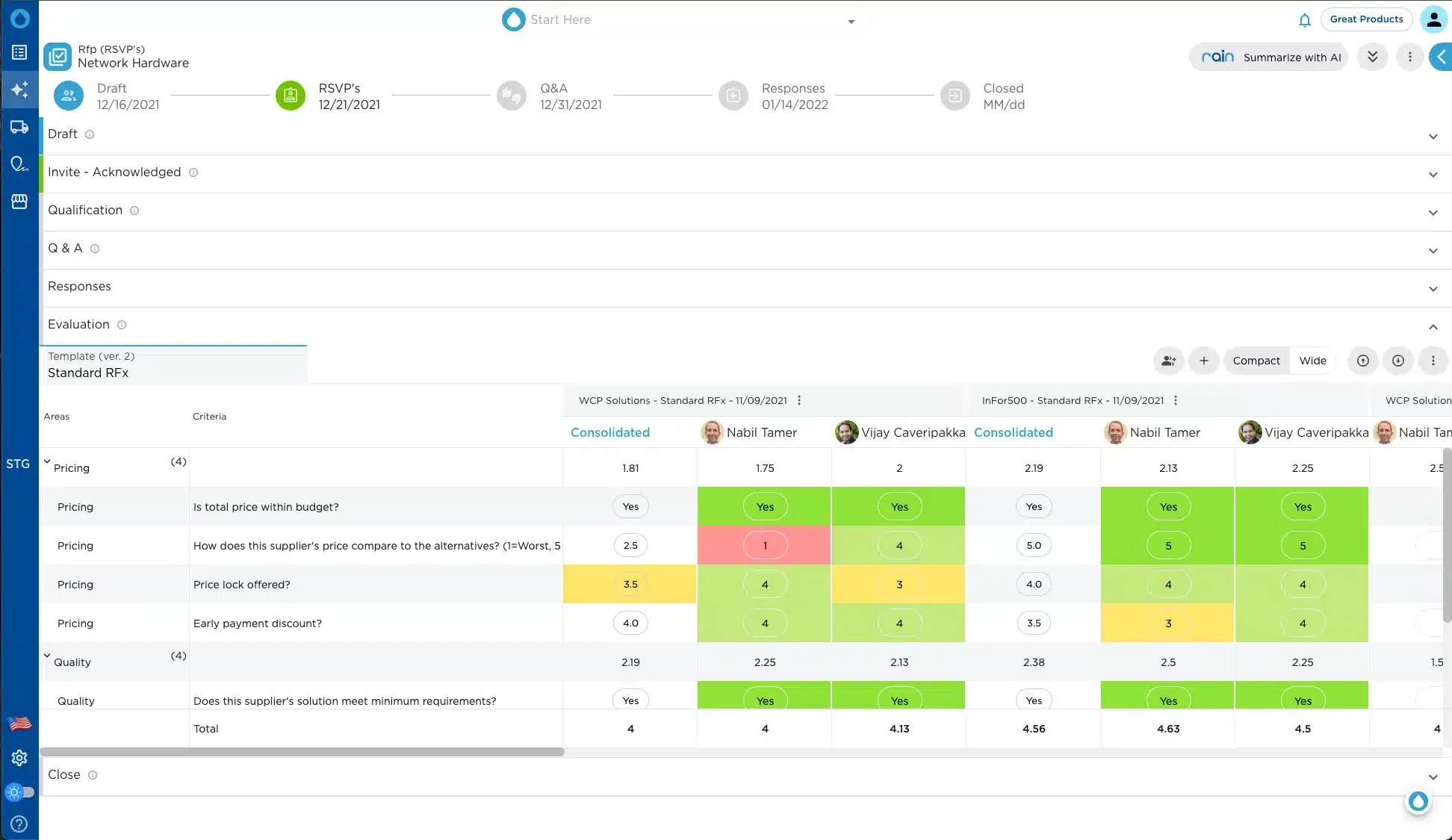
Task: Click the add evaluators people icon
Action: tap(1168, 361)
